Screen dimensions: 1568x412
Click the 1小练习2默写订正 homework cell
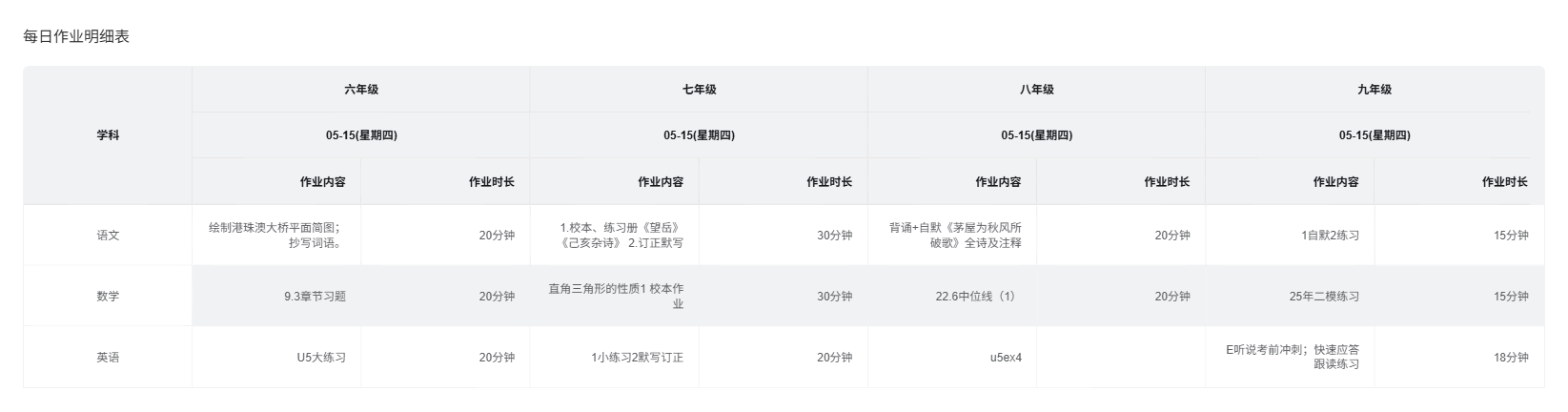(x=614, y=357)
